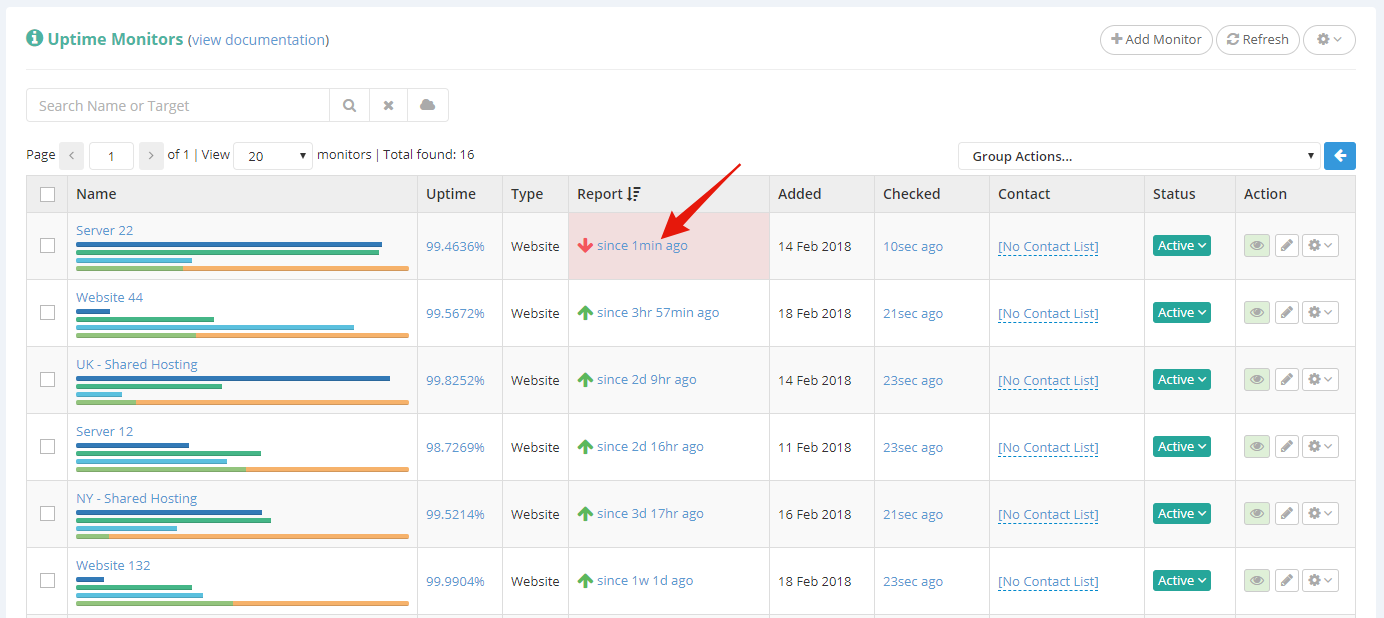
Task: View Server 22 monitor eye icon
Action: [x=1258, y=246]
